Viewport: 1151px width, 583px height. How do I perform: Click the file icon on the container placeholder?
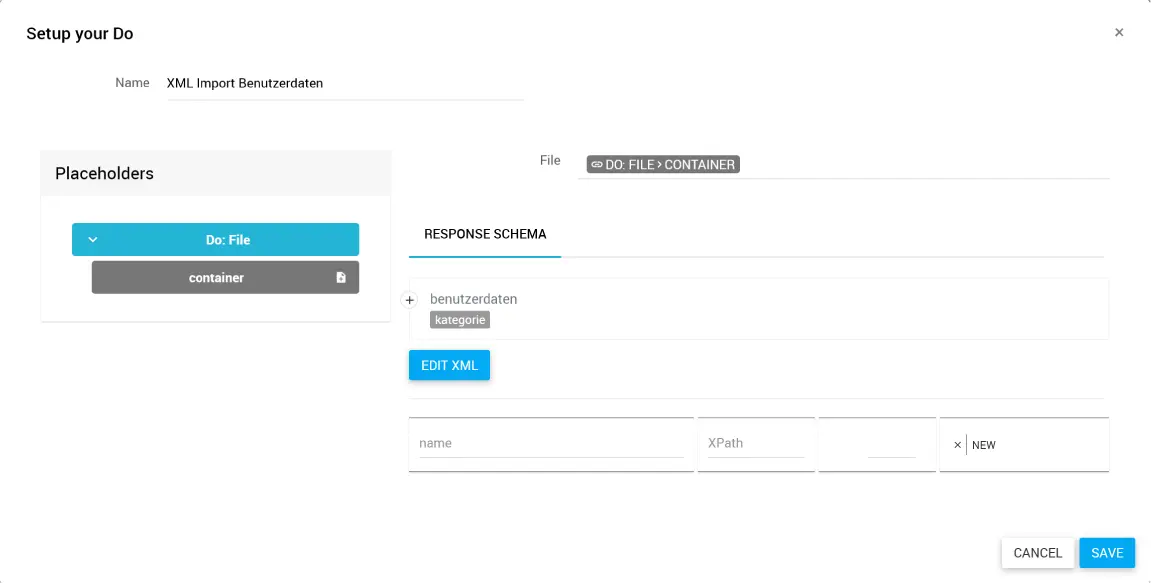[341, 278]
